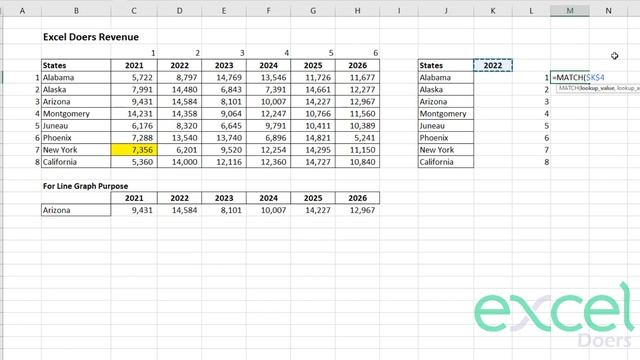Select Phoenix 2025 value 14,821
This screenshot has width=640, height=360.
click(x=313, y=138)
